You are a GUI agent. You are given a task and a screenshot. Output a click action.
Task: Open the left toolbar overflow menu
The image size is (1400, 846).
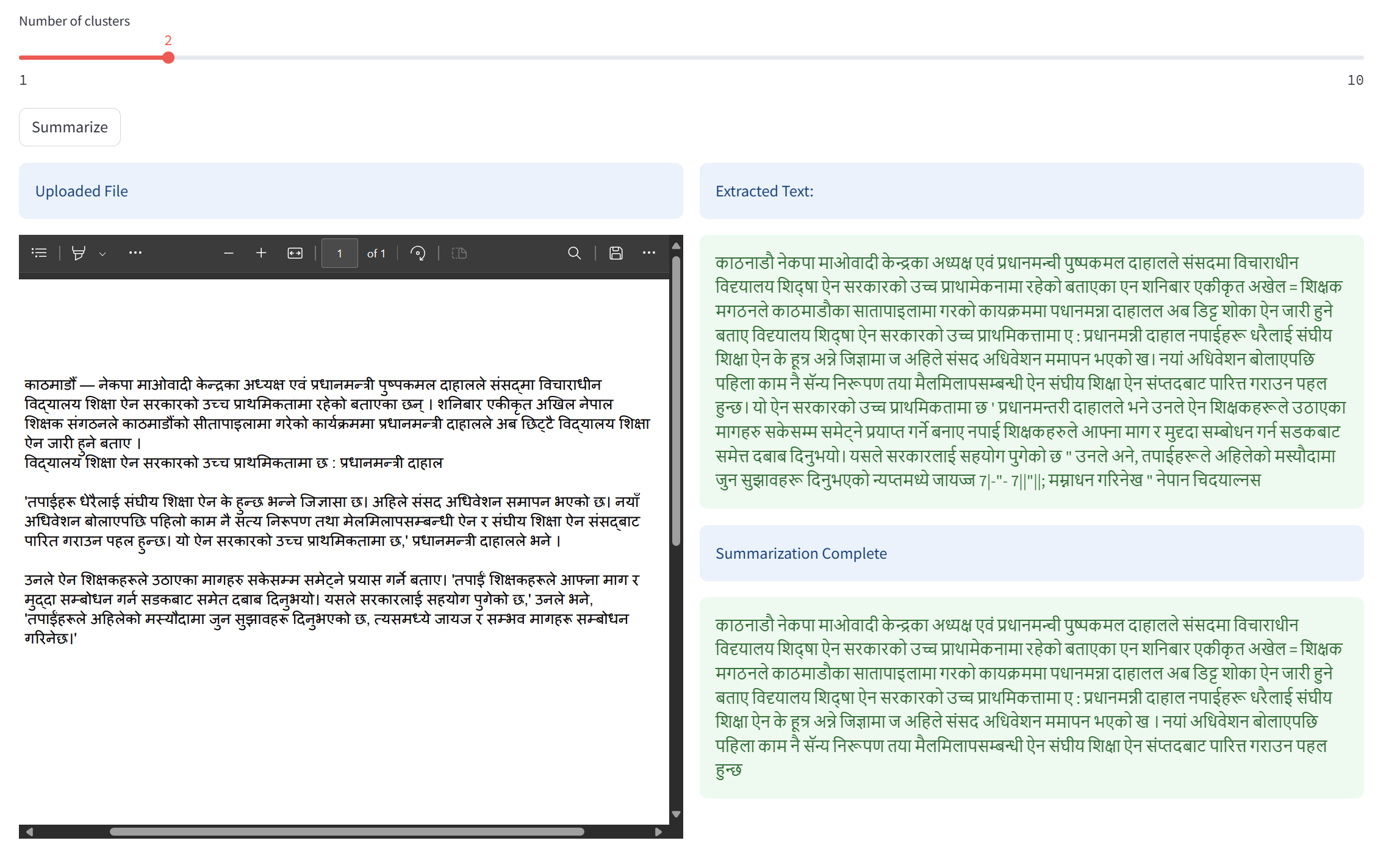135,253
